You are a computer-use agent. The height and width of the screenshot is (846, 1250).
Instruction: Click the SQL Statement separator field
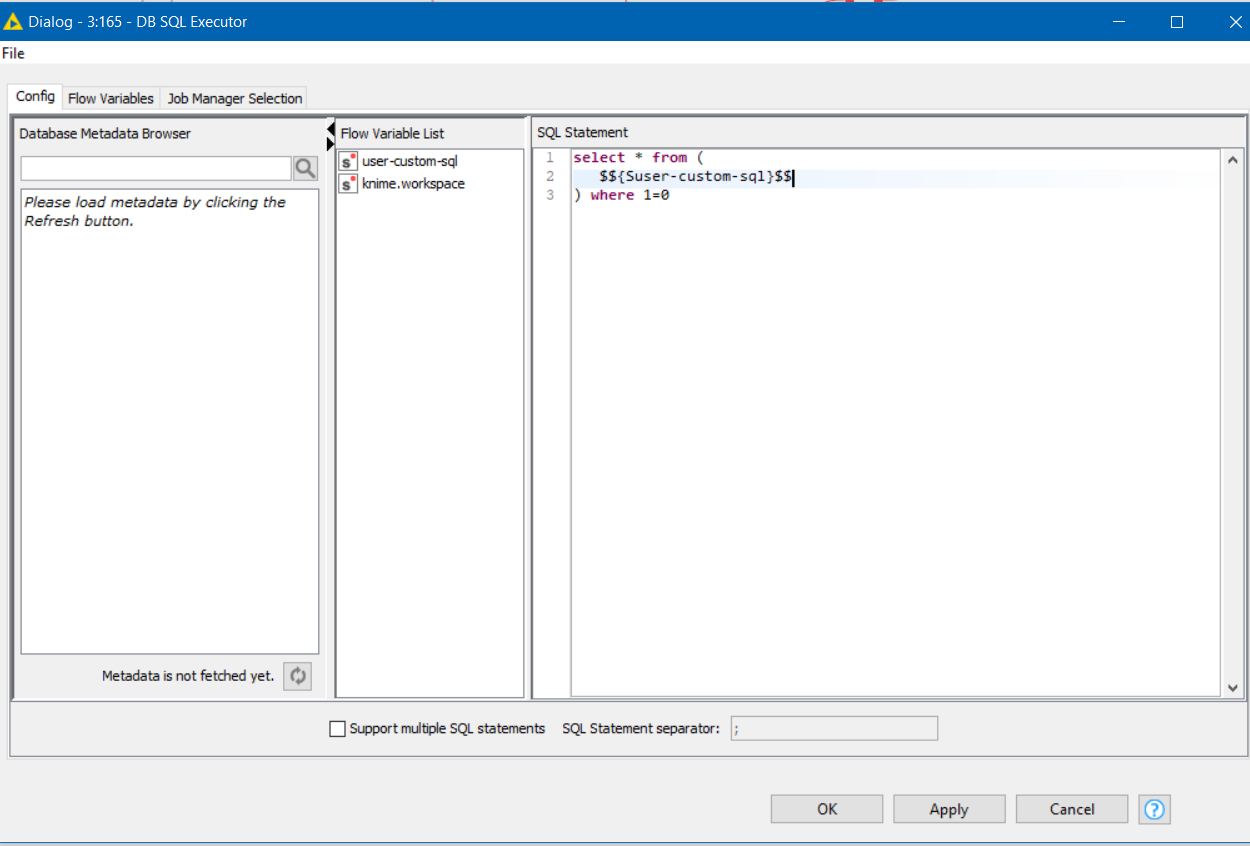834,729
